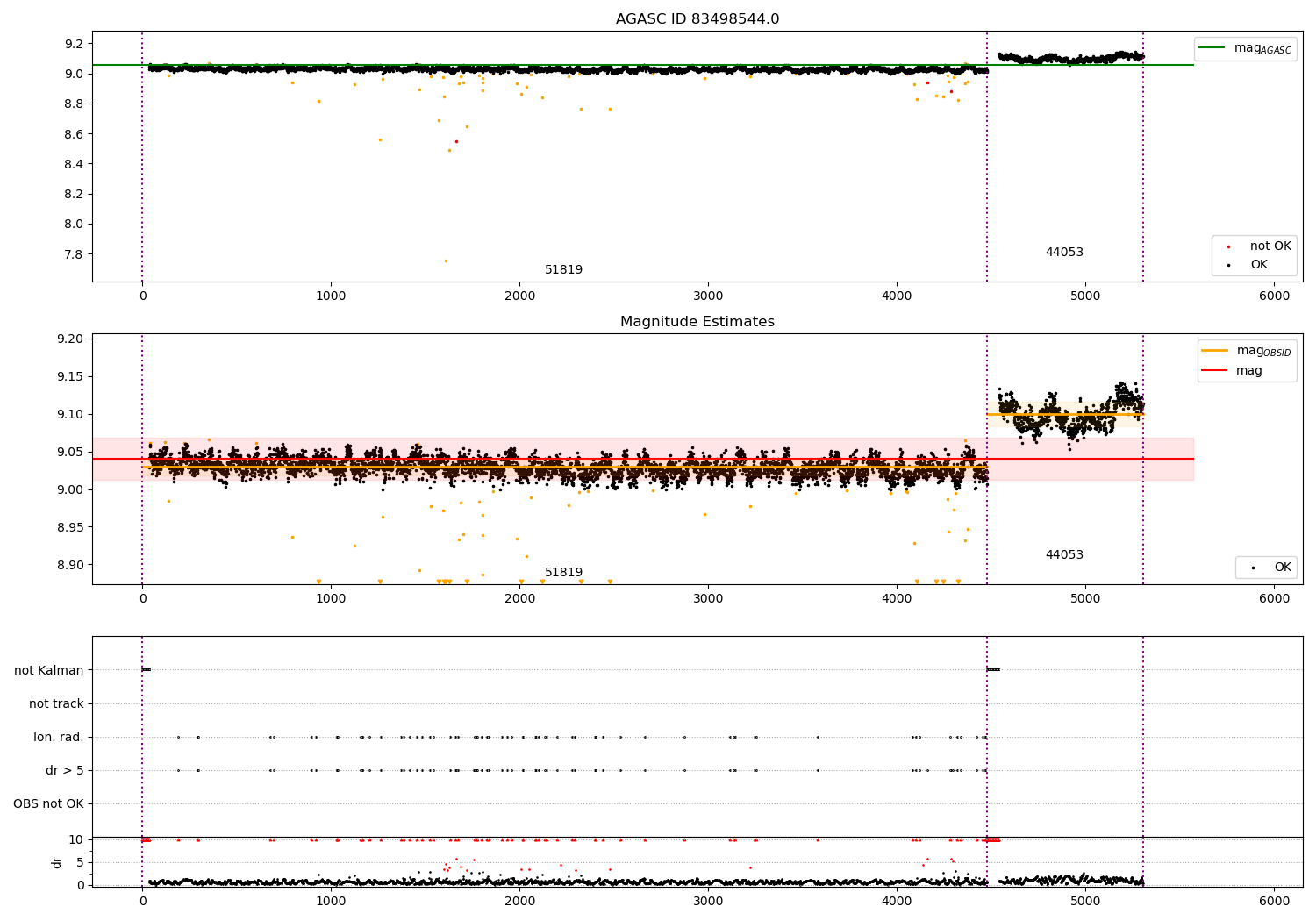The width and height of the screenshot is (1316, 921).
Task: Click the red mag line sample in legend
Action: pos(1214,371)
